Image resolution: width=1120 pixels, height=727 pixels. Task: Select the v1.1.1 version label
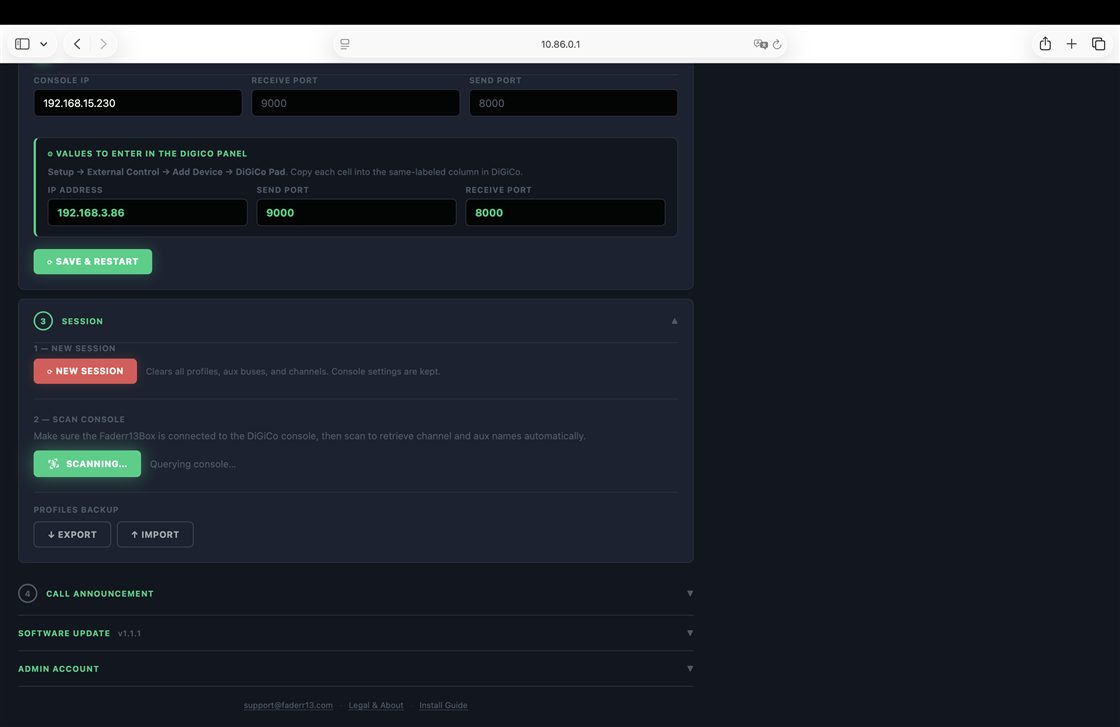click(129, 633)
